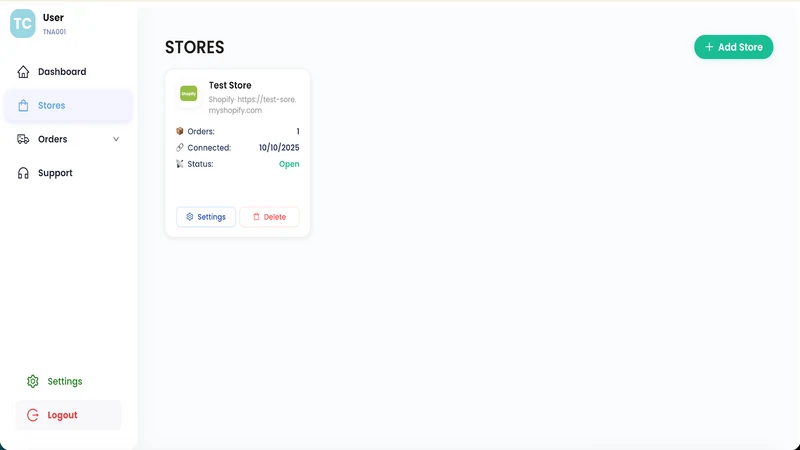
Task: Open Test Store settings
Action: click(206, 217)
